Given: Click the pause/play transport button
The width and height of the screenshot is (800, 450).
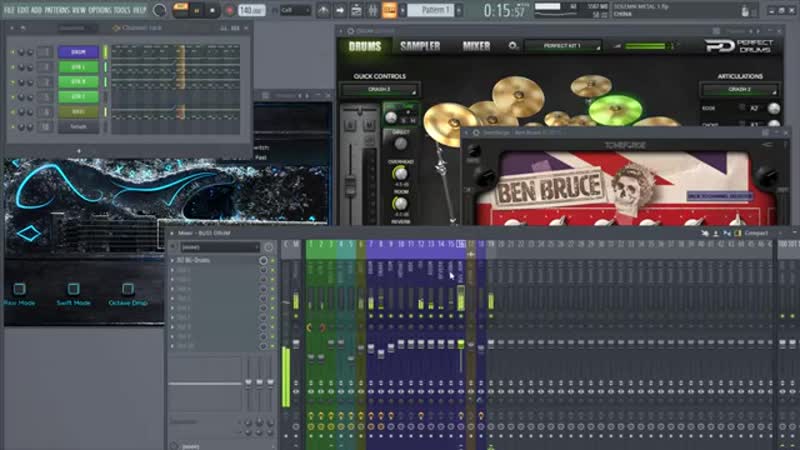Looking at the screenshot, I should [x=196, y=10].
